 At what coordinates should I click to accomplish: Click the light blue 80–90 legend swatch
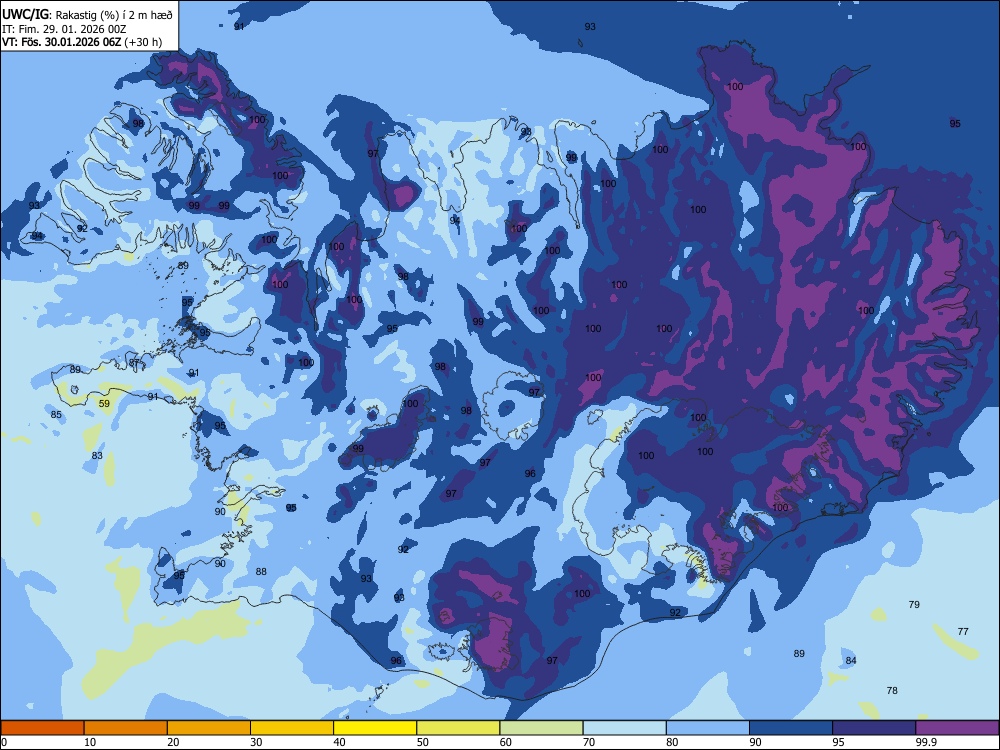708,728
